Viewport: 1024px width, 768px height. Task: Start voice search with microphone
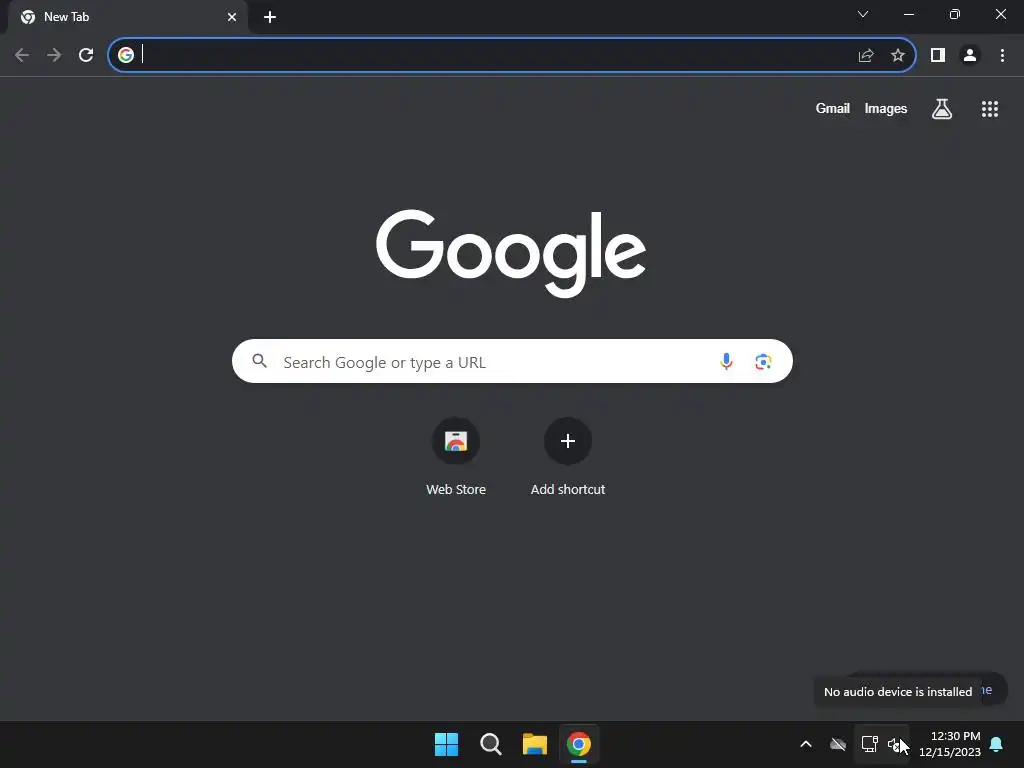pos(726,361)
